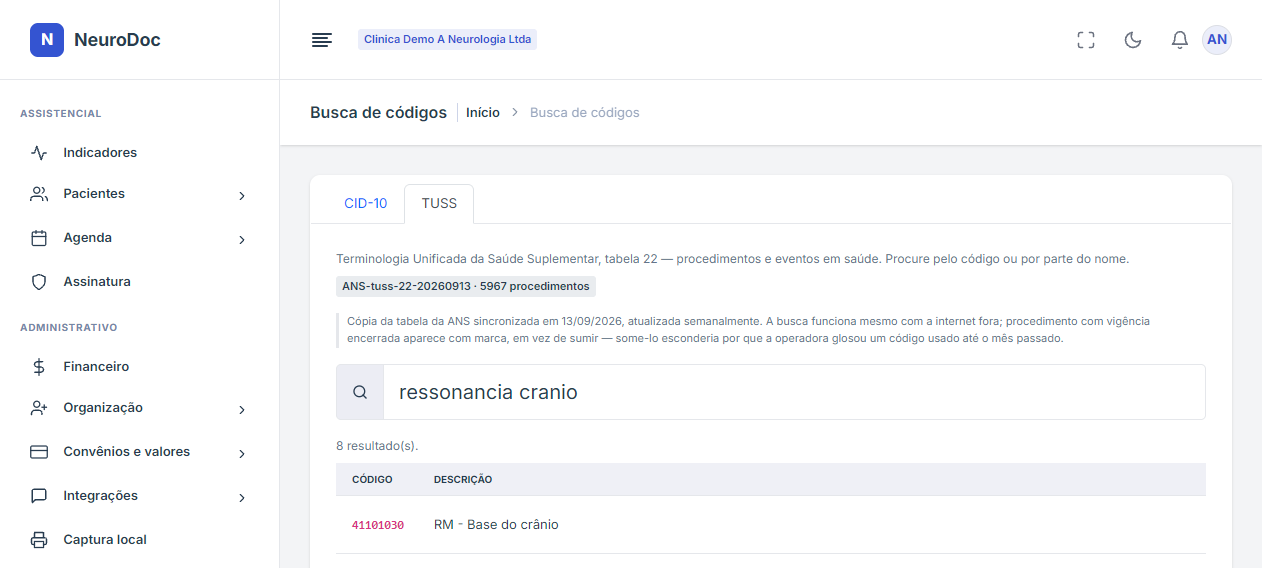Screen dimensions: 1262x568
Task: Click the ASSISTENCIAL section header
Action: pos(61,114)
